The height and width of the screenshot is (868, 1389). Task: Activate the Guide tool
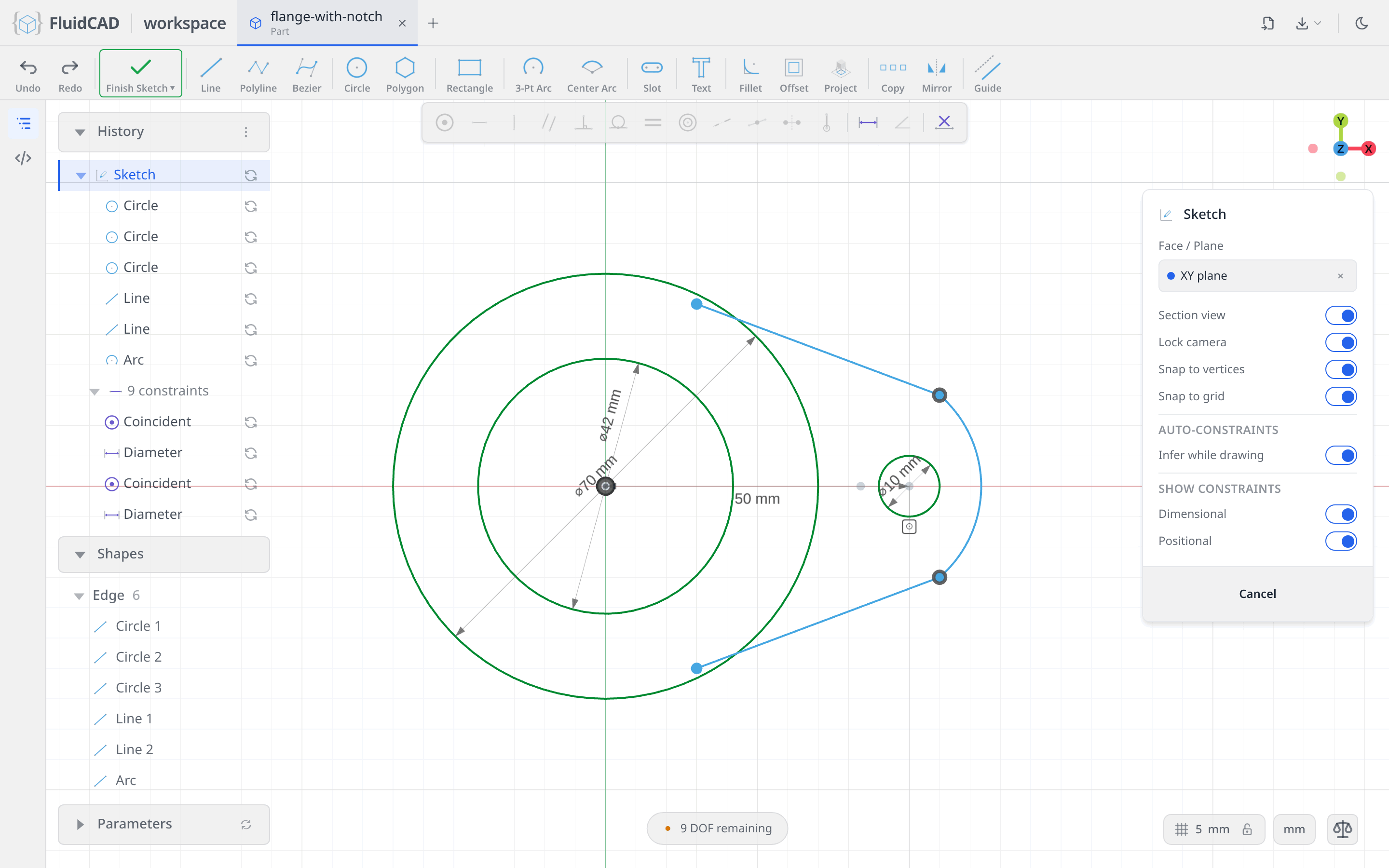click(987, 75)
